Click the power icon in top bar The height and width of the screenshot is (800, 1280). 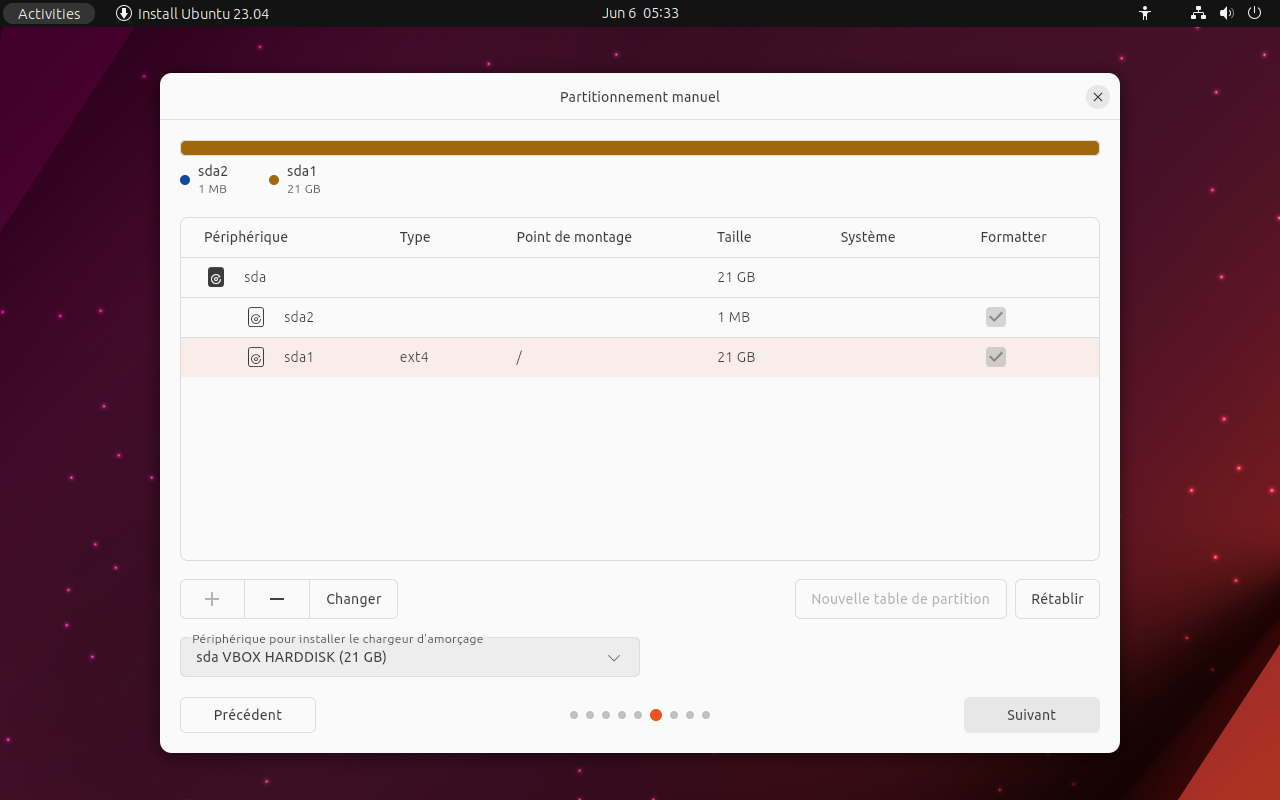coord(1255,13)
